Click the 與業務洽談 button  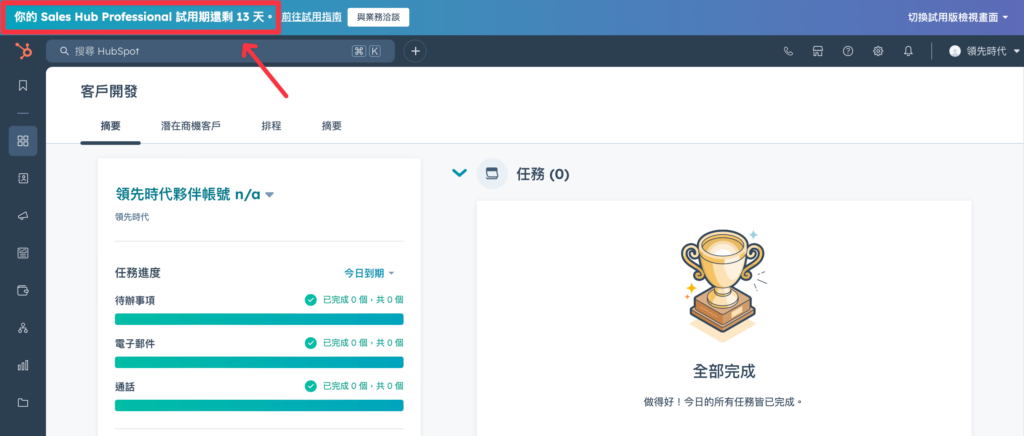(x=378, y=17)
